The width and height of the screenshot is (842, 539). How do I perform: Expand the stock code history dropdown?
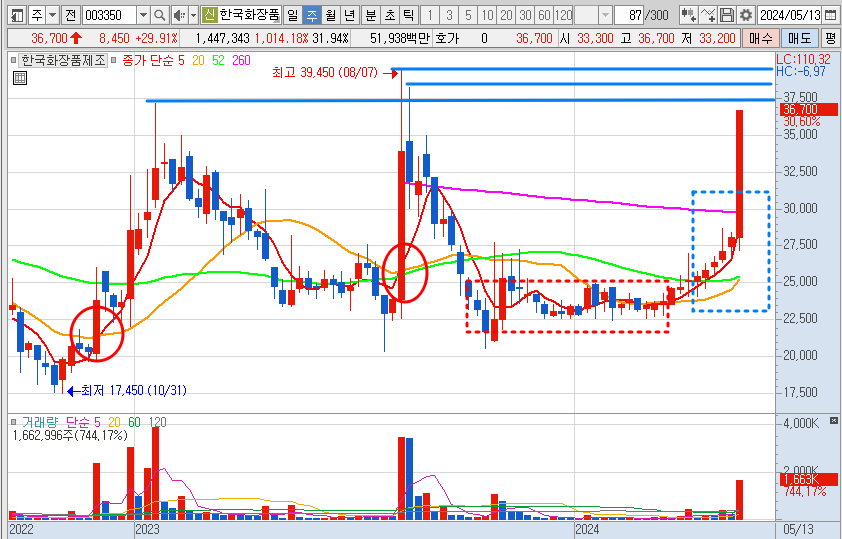click(143, 15)
